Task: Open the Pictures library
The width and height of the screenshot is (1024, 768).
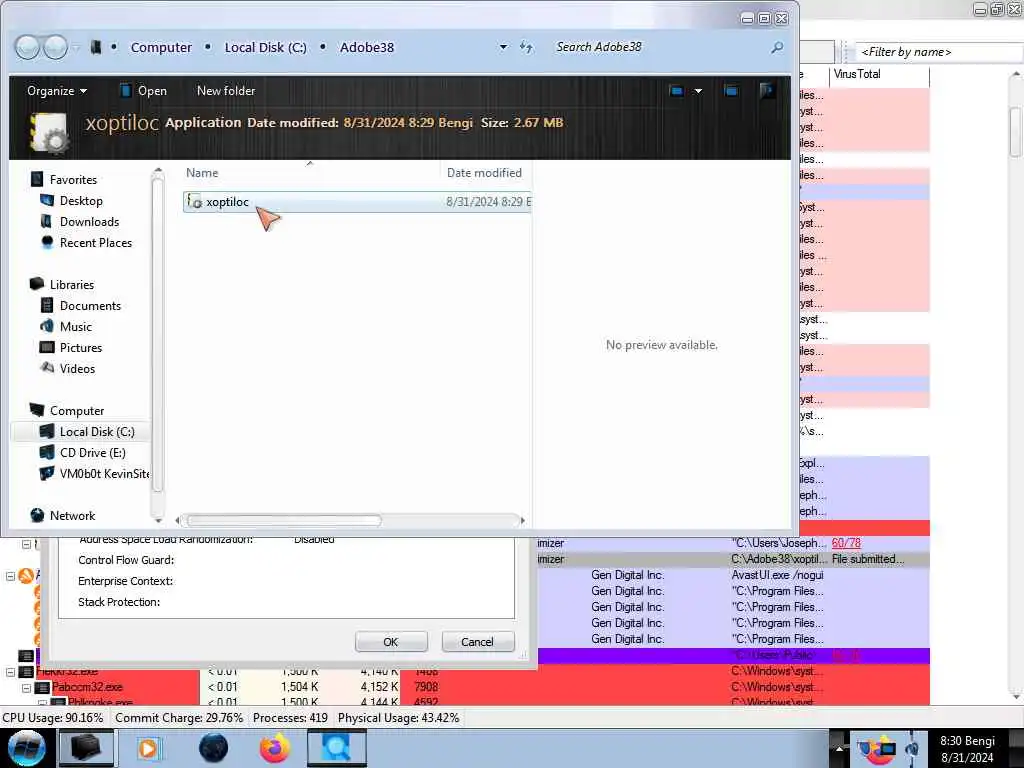Action: point(81,347)
